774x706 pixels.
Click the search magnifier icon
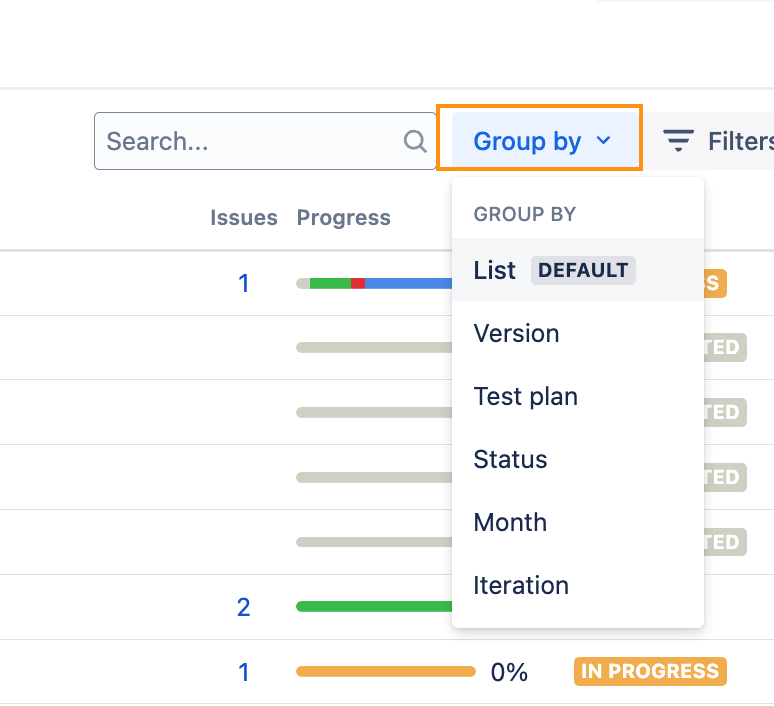pyautogui.click(x=415, y=141)
